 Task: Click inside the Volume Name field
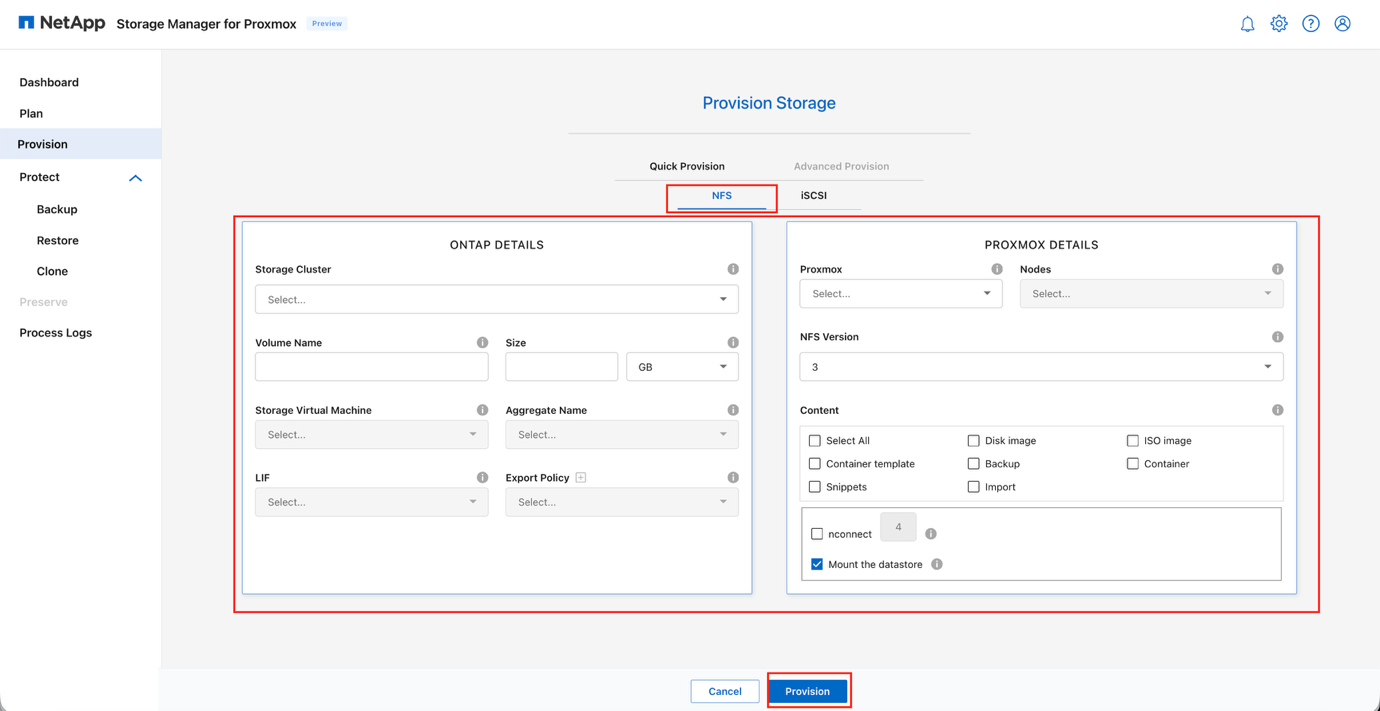click(x=371, y=367)
